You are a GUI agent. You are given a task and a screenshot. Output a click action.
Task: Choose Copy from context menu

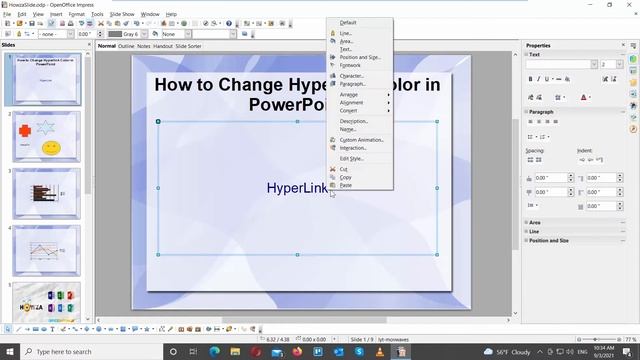[360, 178]
